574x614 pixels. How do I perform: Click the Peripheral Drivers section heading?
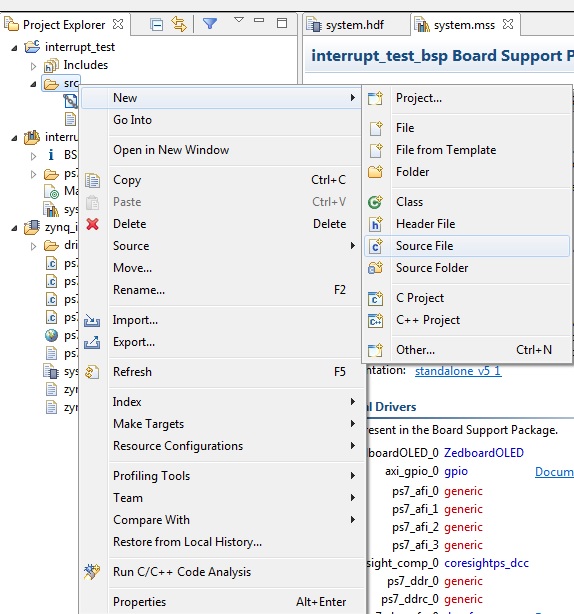[391, 407]
